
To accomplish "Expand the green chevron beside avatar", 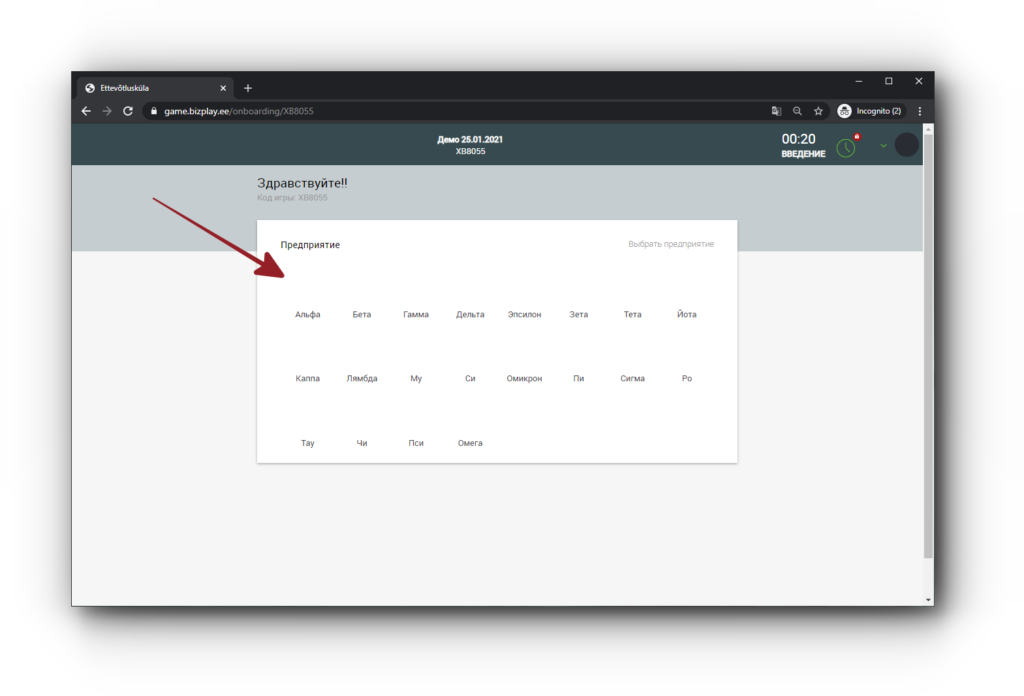I will click(x=883, y=146).
